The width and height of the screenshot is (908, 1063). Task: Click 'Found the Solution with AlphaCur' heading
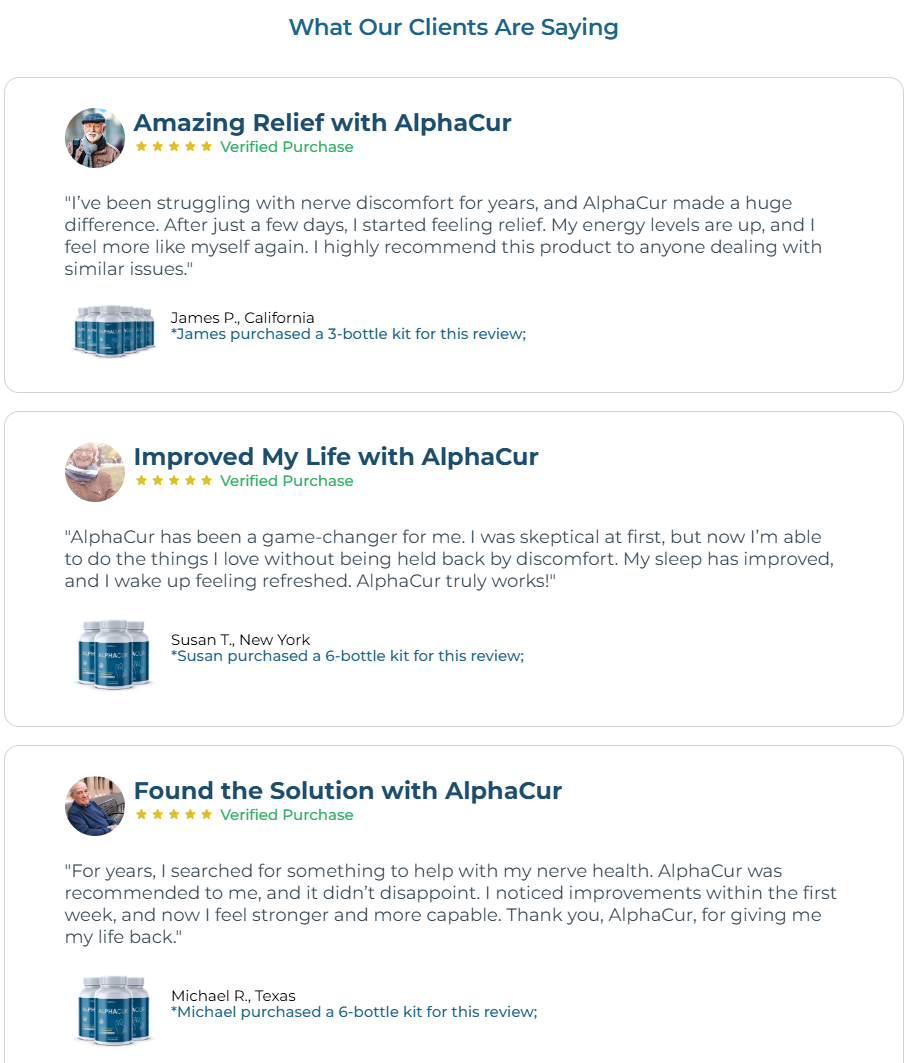click(348, 790)
